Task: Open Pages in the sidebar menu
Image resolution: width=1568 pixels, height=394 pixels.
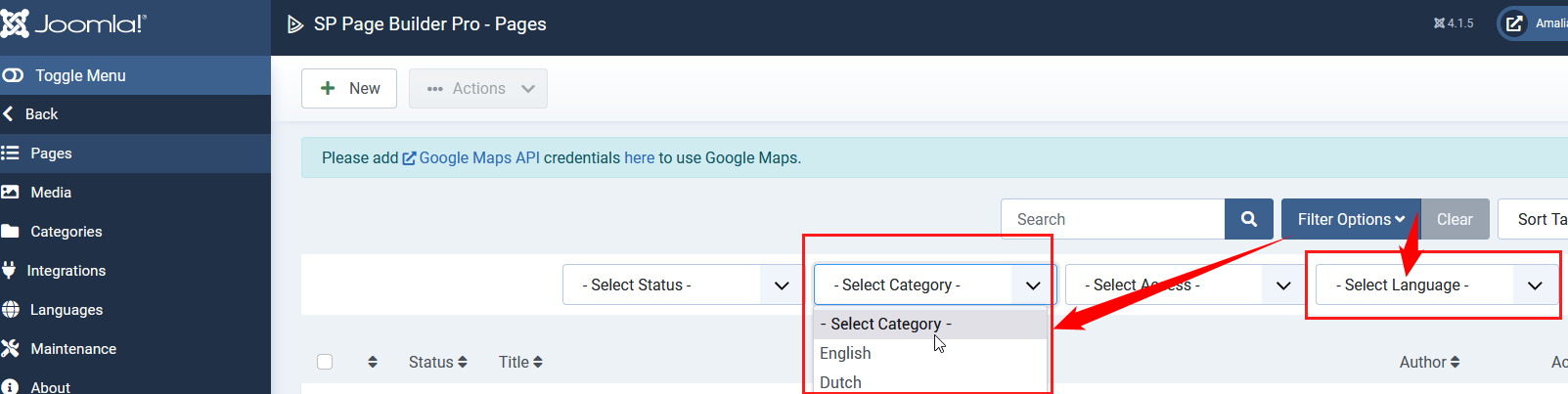Action: click(51, 153)
